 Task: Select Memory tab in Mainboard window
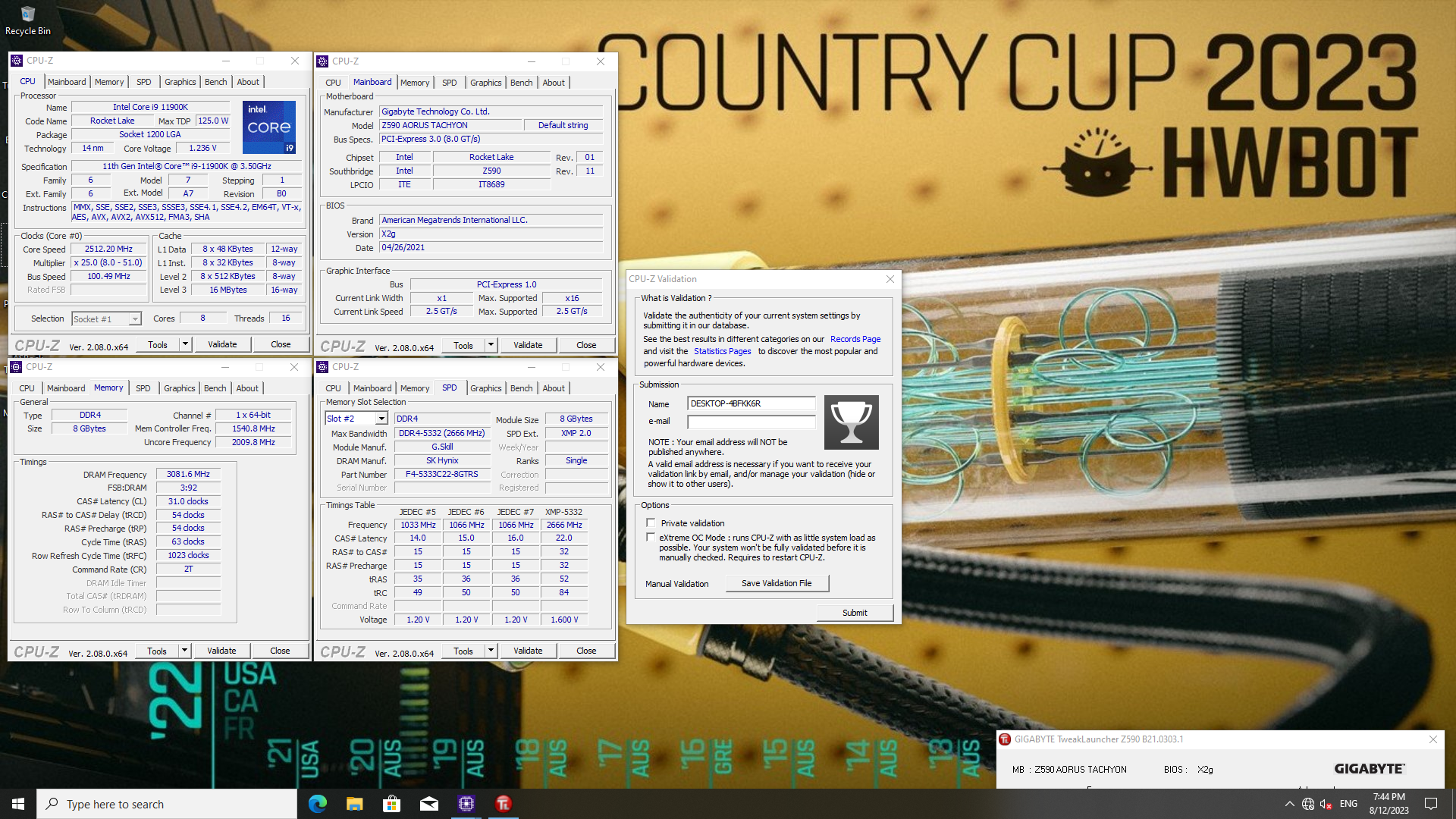[415, 83]
